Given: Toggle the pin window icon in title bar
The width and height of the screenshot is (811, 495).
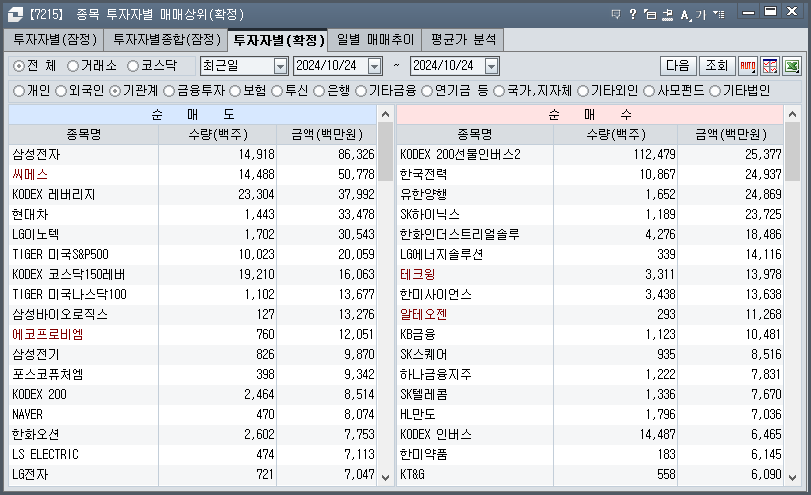Looking at the screenshot, I should [x=667, y=14].
